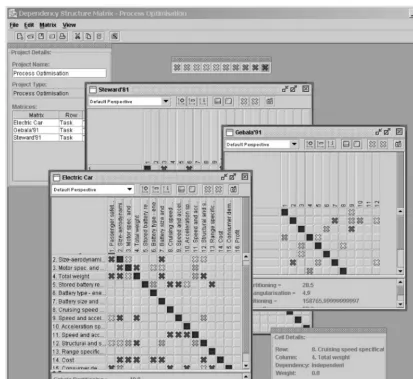Select Gebala'91 row in Matrices table
The height and width of the screenshot is (379, 413).
click(x=48, y=130)
